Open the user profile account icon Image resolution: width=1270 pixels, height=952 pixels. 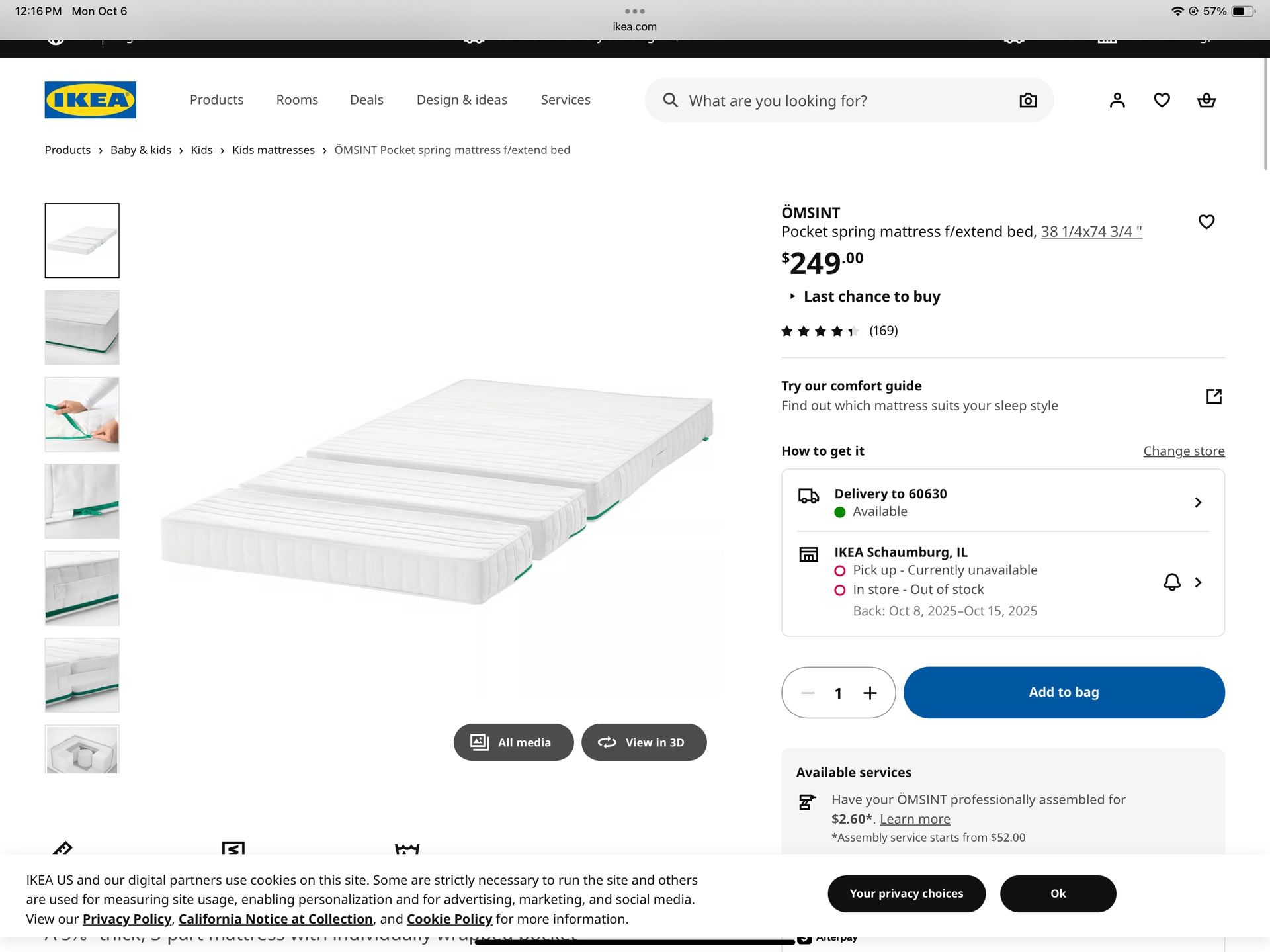click(1117, 100)
